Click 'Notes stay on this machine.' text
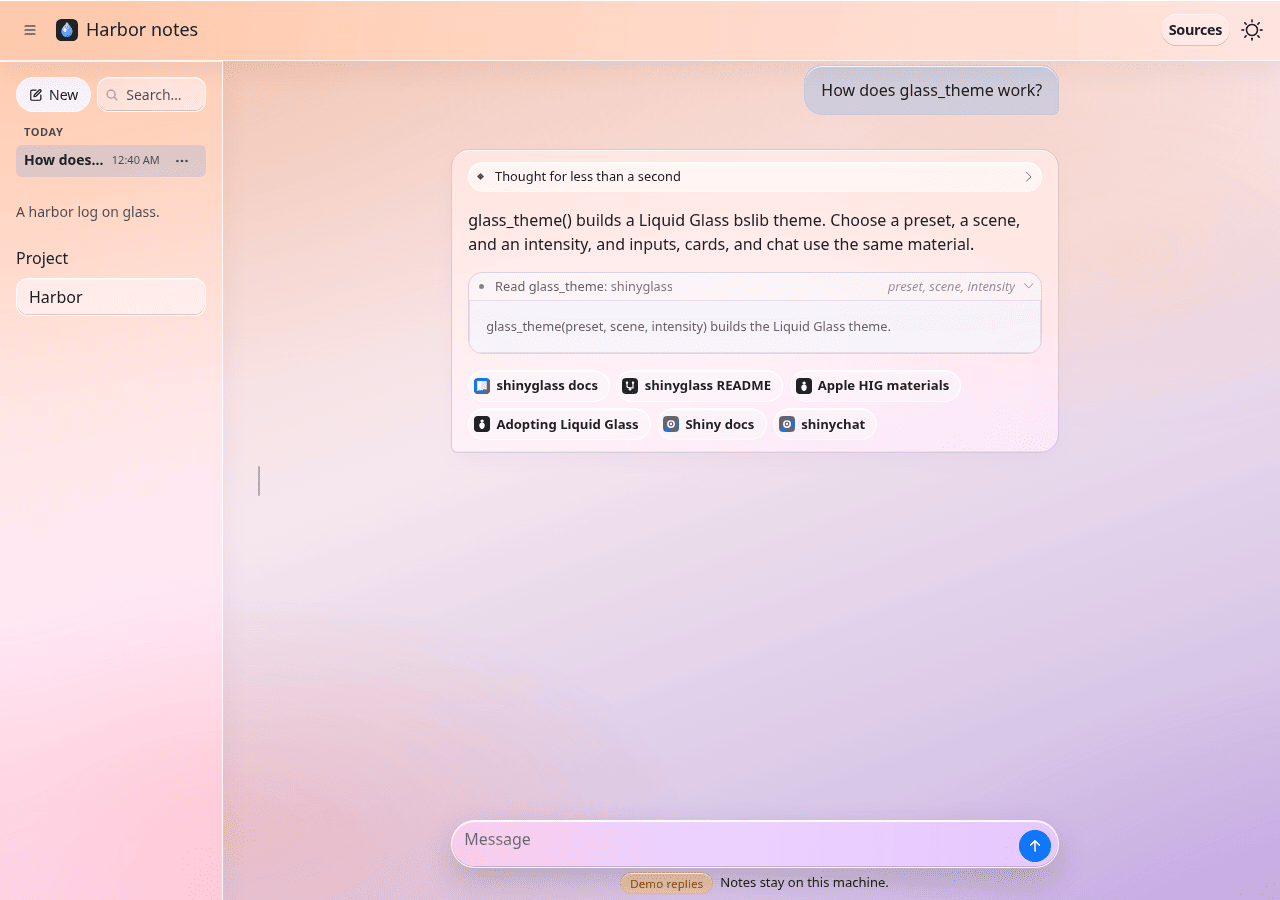Viewport: 1280px width, 900px height. tap(804, 883)
